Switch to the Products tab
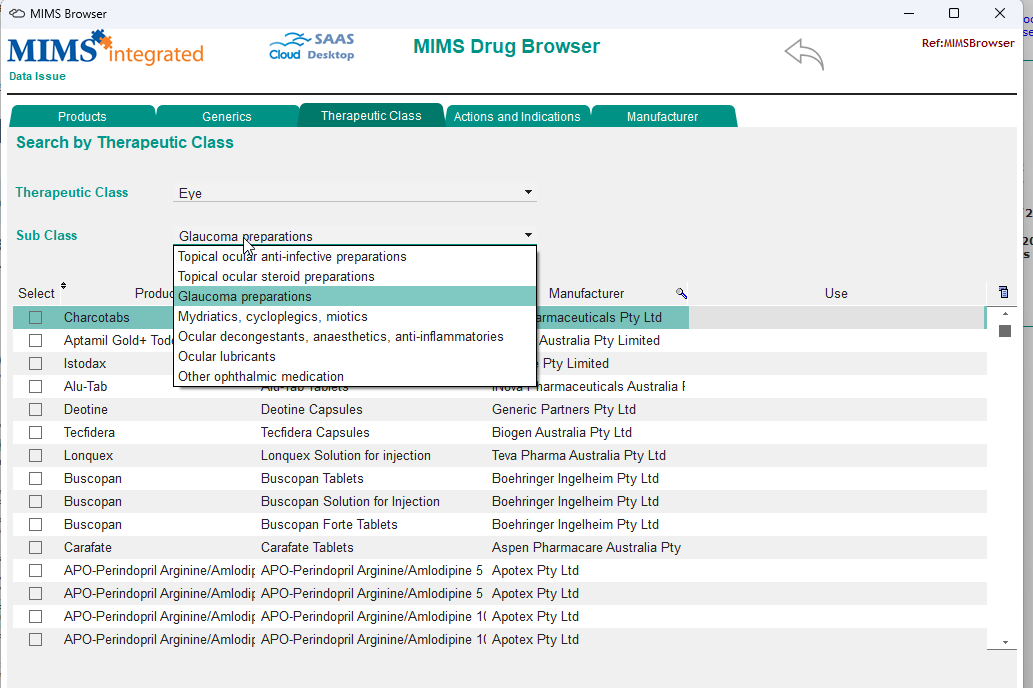 (x=82, y=116)
